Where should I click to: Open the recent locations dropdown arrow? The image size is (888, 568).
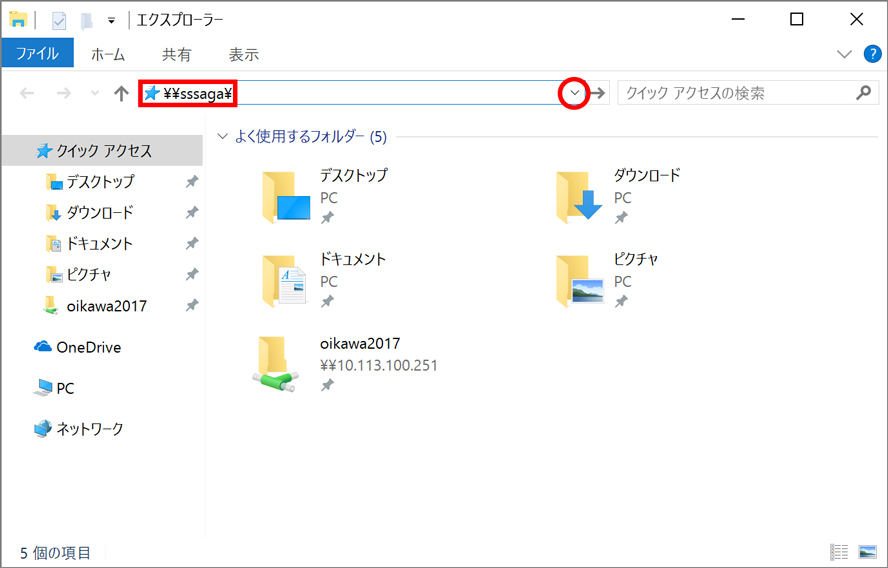point(95,93)
